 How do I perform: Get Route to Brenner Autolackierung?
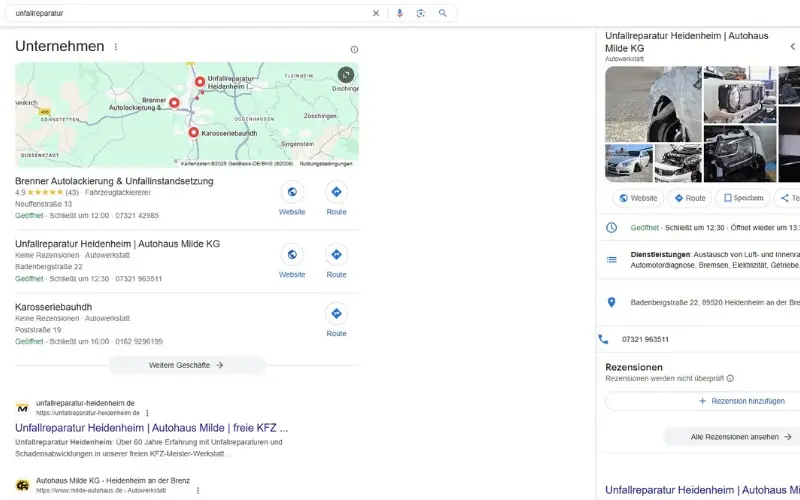(x=336, y=198)
